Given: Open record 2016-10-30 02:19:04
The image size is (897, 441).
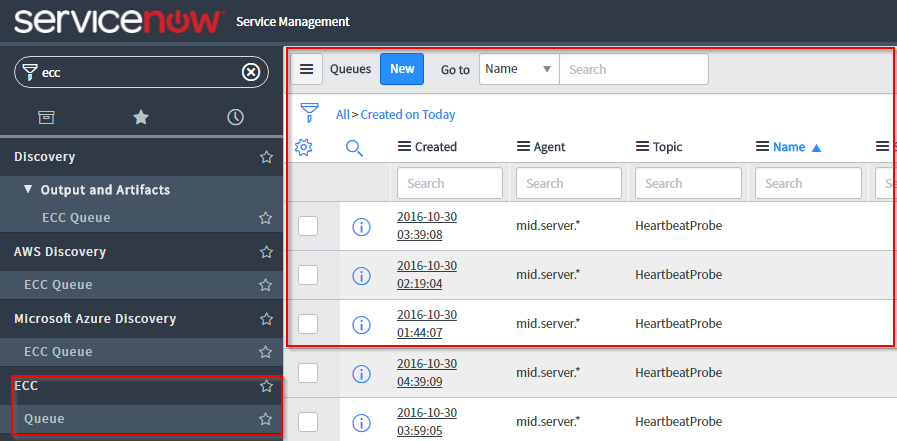Looking at the screenshot, I should pyautogui.click(x=427, y=275).
